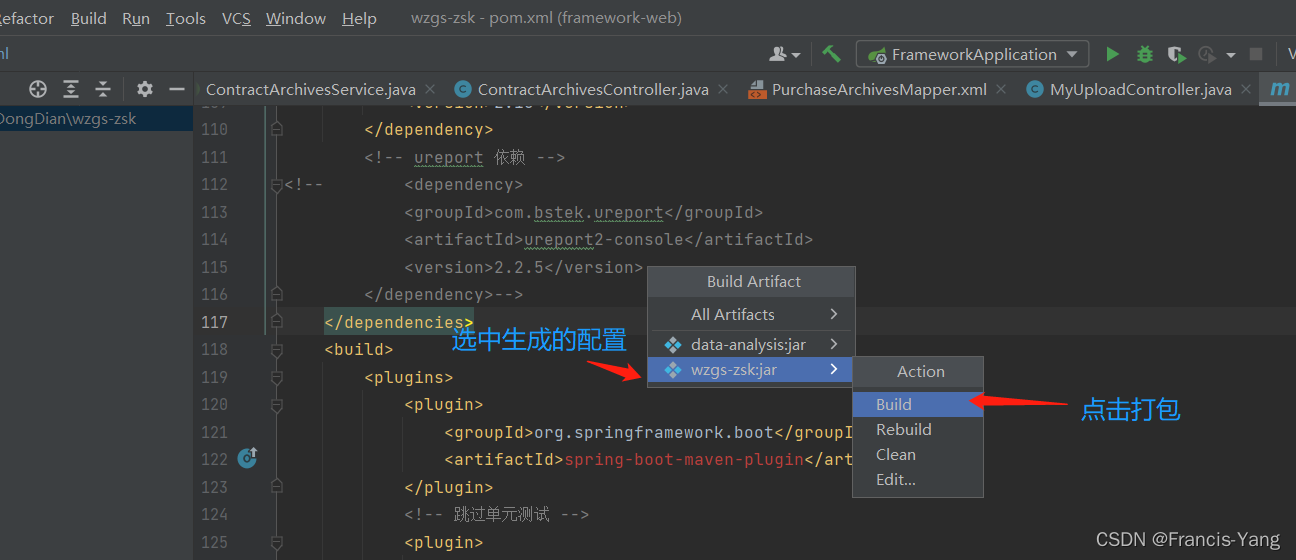Click the class icon on ContractArchivesController.java tab
Image resolution: width=1296 pixels, height=560 pixels.
point(463,89)
